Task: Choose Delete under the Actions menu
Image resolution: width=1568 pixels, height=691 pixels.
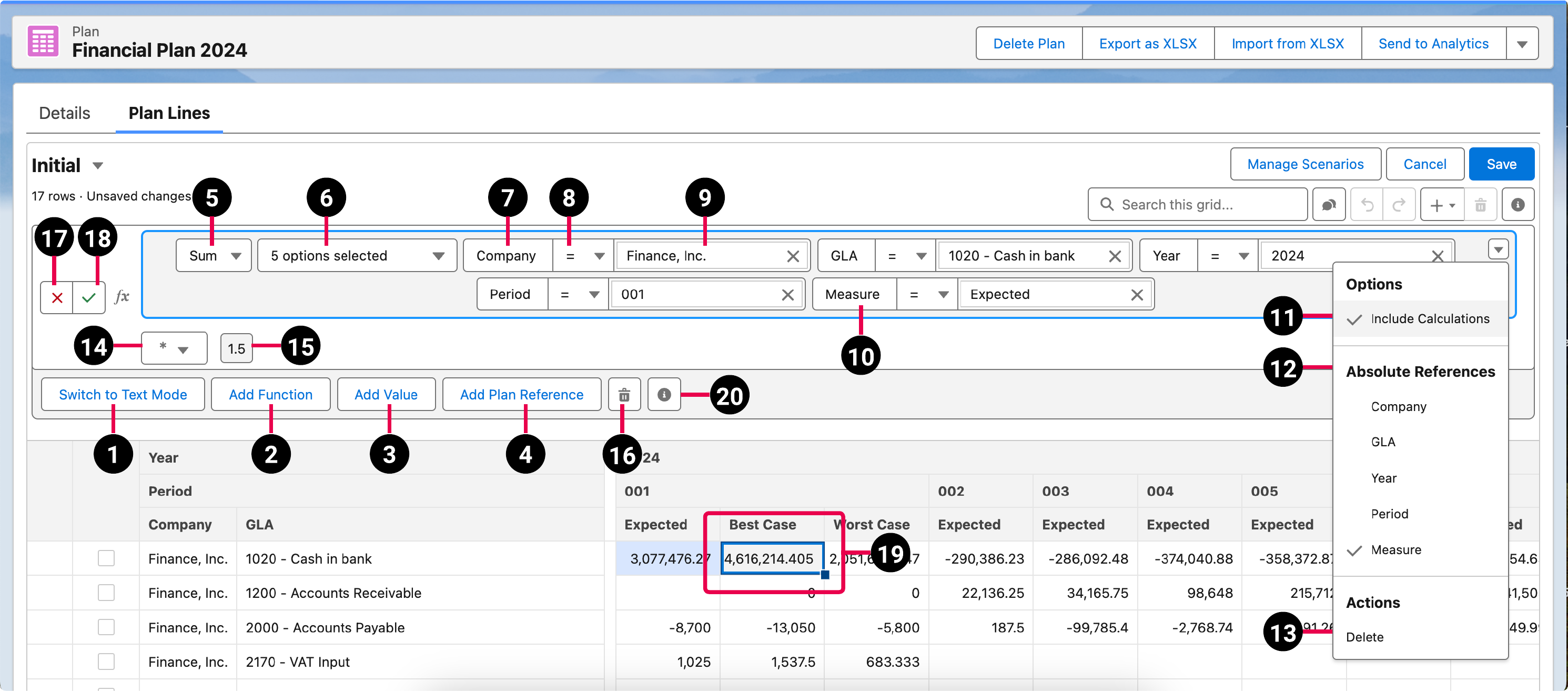Action: (1364, 637)
